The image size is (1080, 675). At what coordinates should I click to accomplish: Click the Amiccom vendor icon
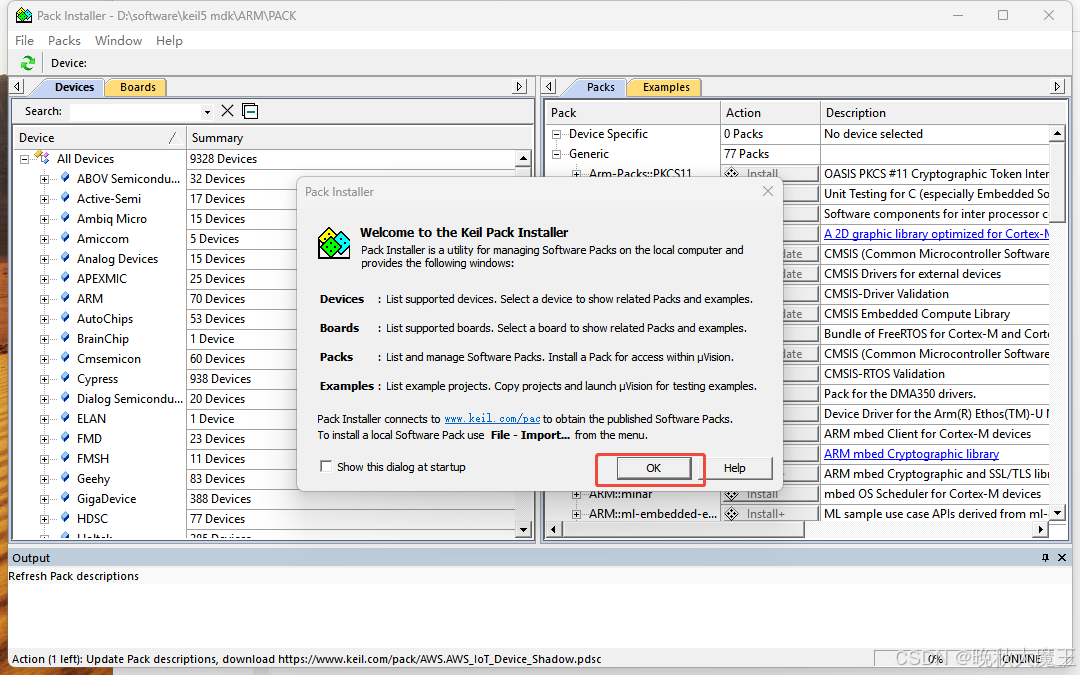(x=65, y=238)
